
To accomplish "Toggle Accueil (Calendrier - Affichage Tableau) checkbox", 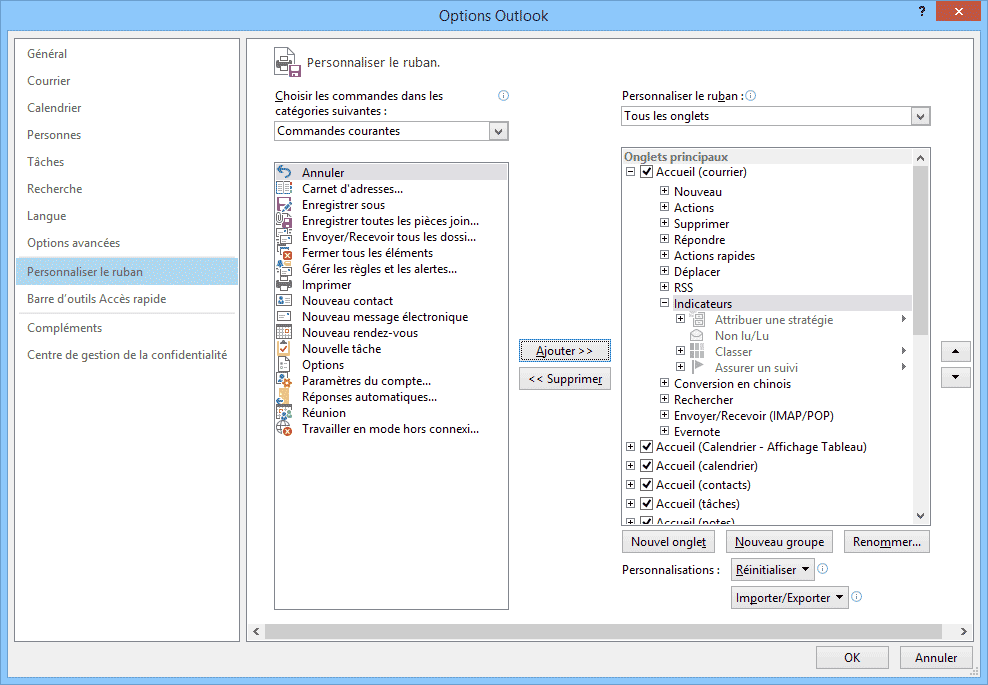I will 646,446.
